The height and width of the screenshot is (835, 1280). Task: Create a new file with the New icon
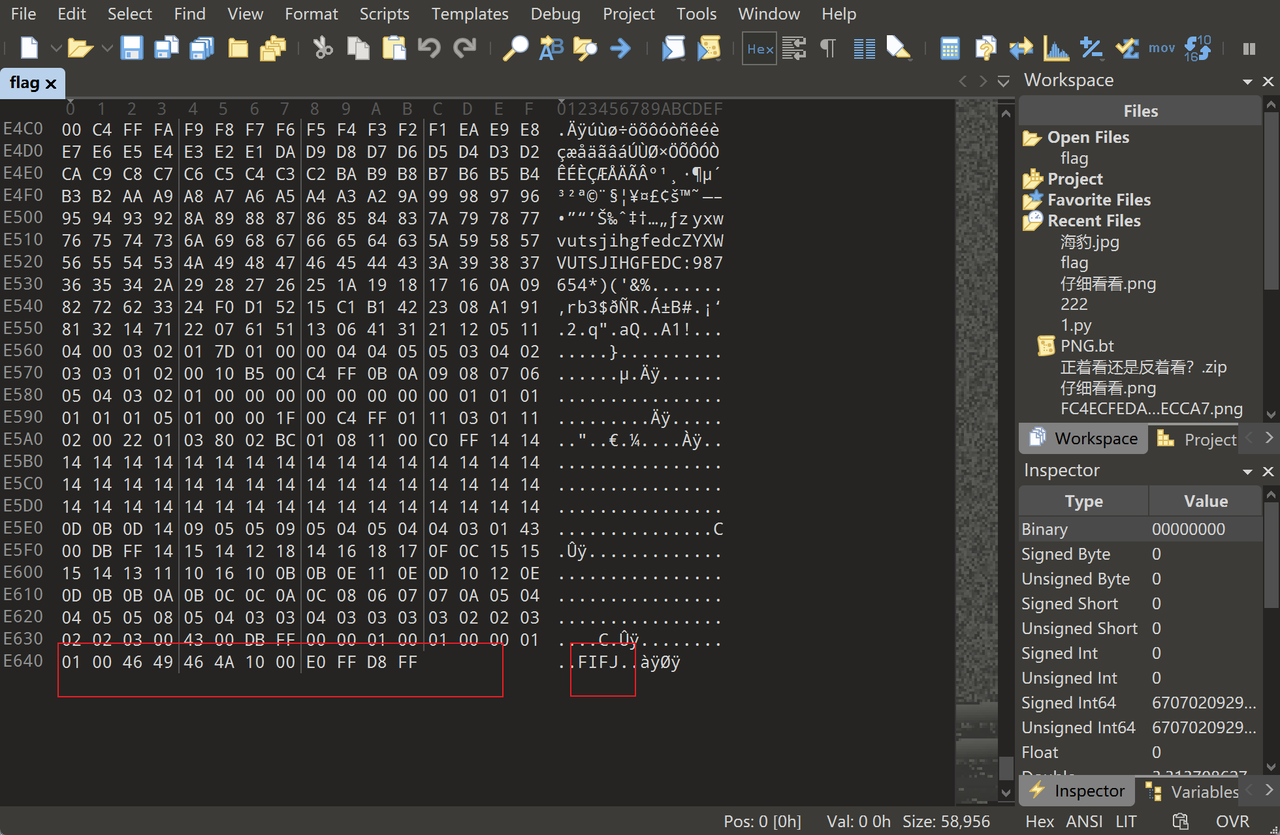point(30,47)
